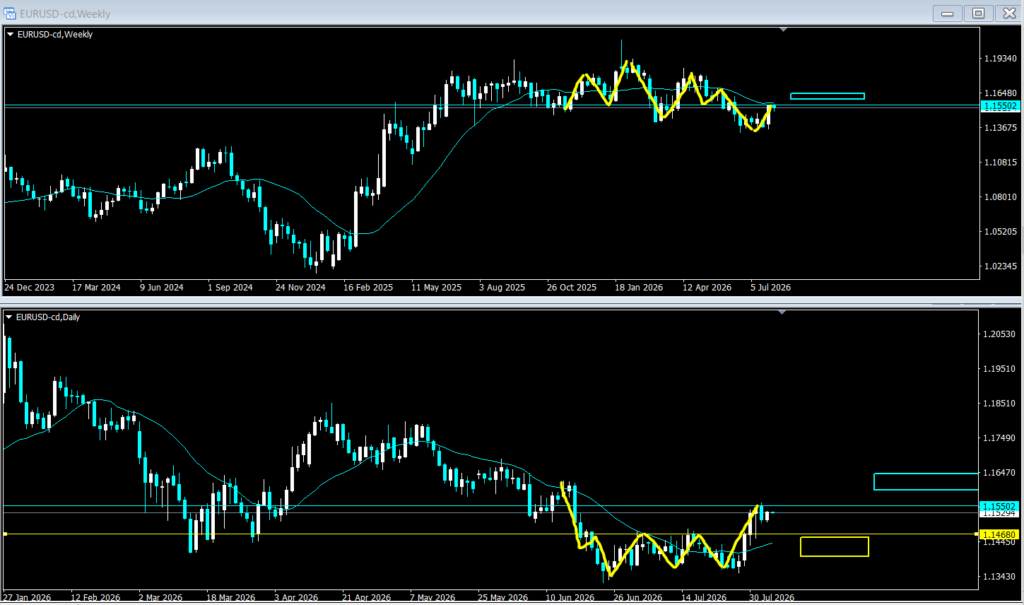This screenshot has height=605, width=1024.
Task: Click the 17 Mar 2024 date on Weekly timeline
Action: click(96, 287)
